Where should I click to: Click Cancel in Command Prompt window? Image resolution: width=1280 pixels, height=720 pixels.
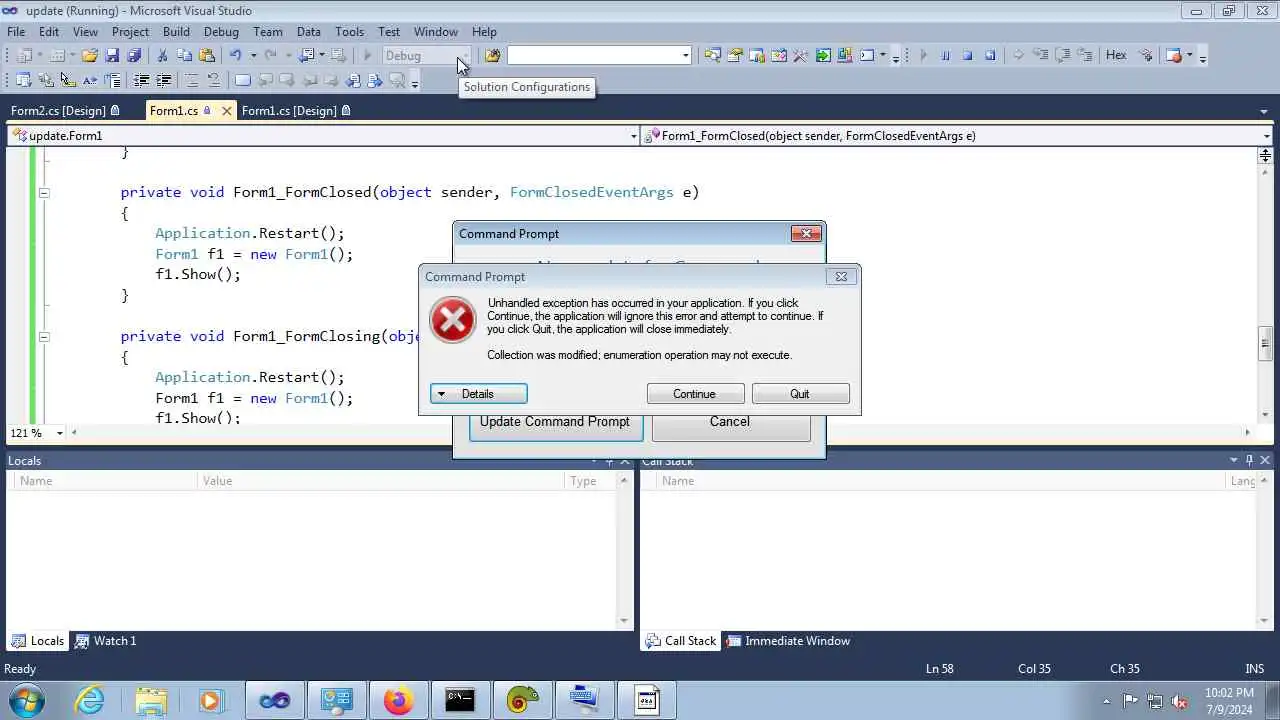tap(730, 422)
